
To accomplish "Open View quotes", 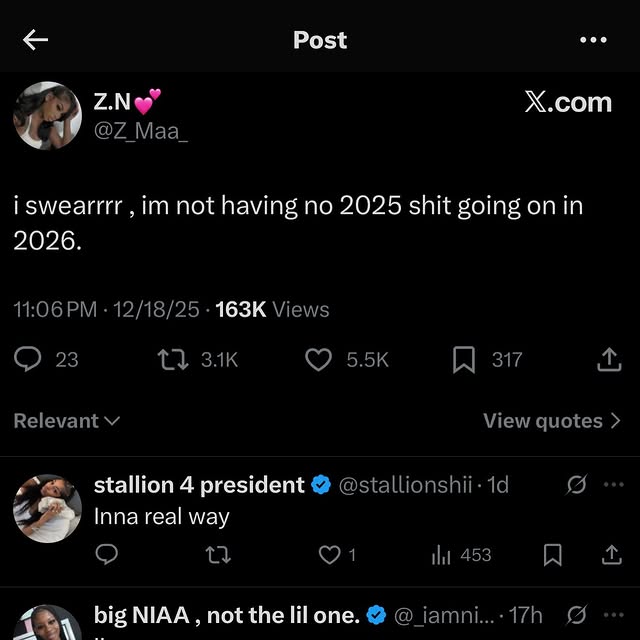I will point(552,421).
